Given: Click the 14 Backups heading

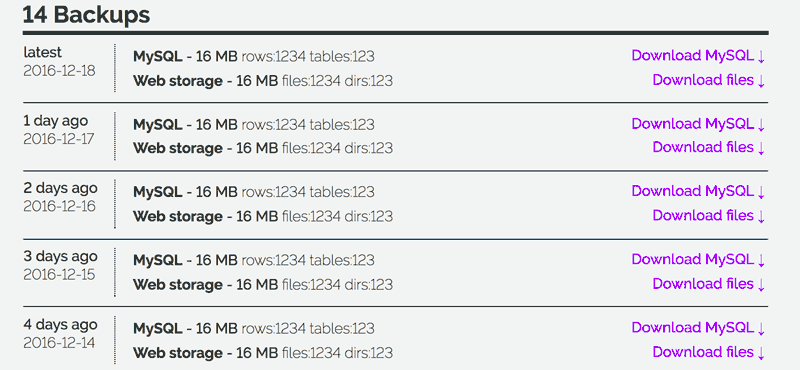Looking at the screenshot, I should click(x=86, y=14).
